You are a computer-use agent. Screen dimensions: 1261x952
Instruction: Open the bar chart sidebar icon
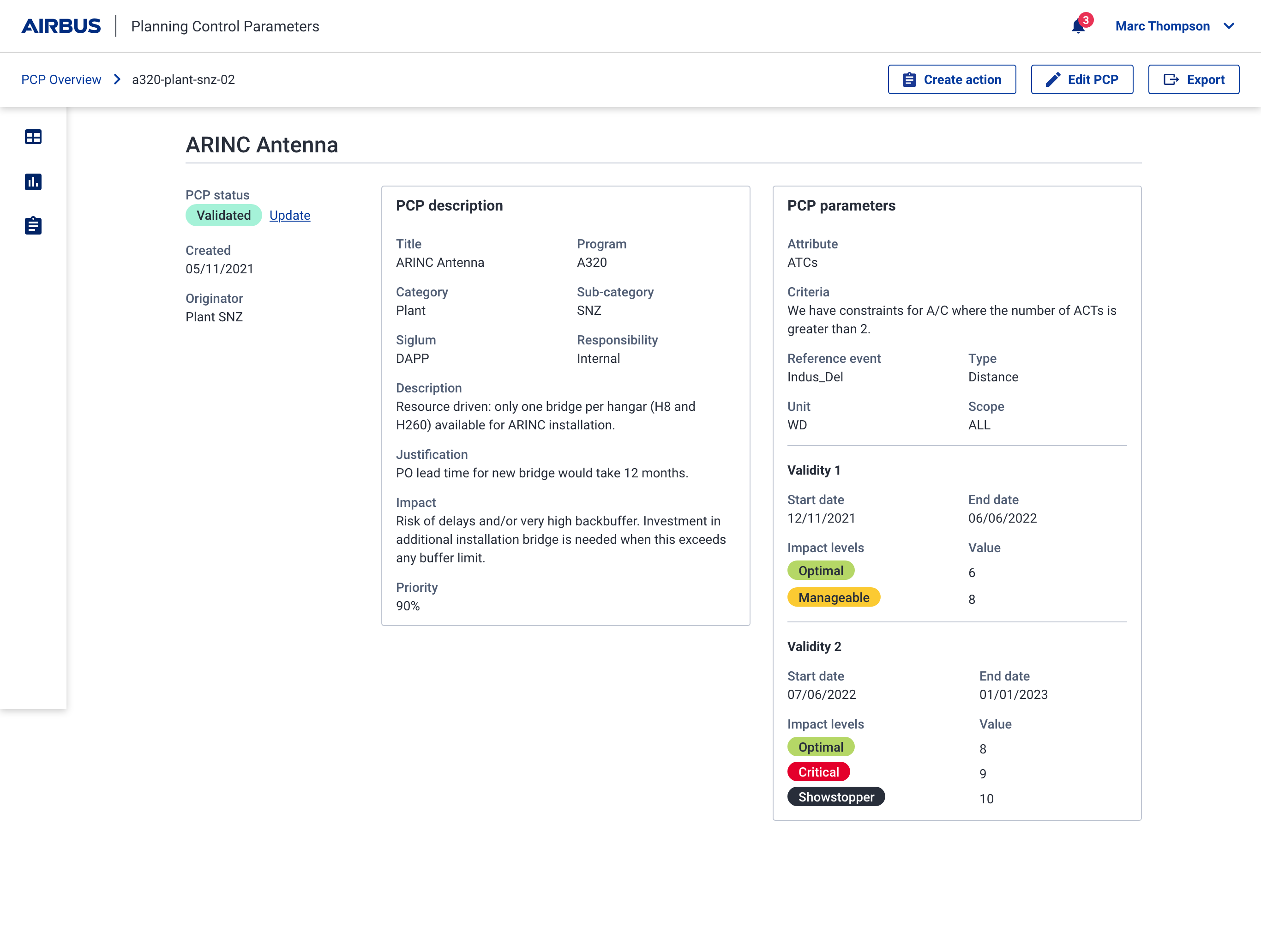coord(33,182)
